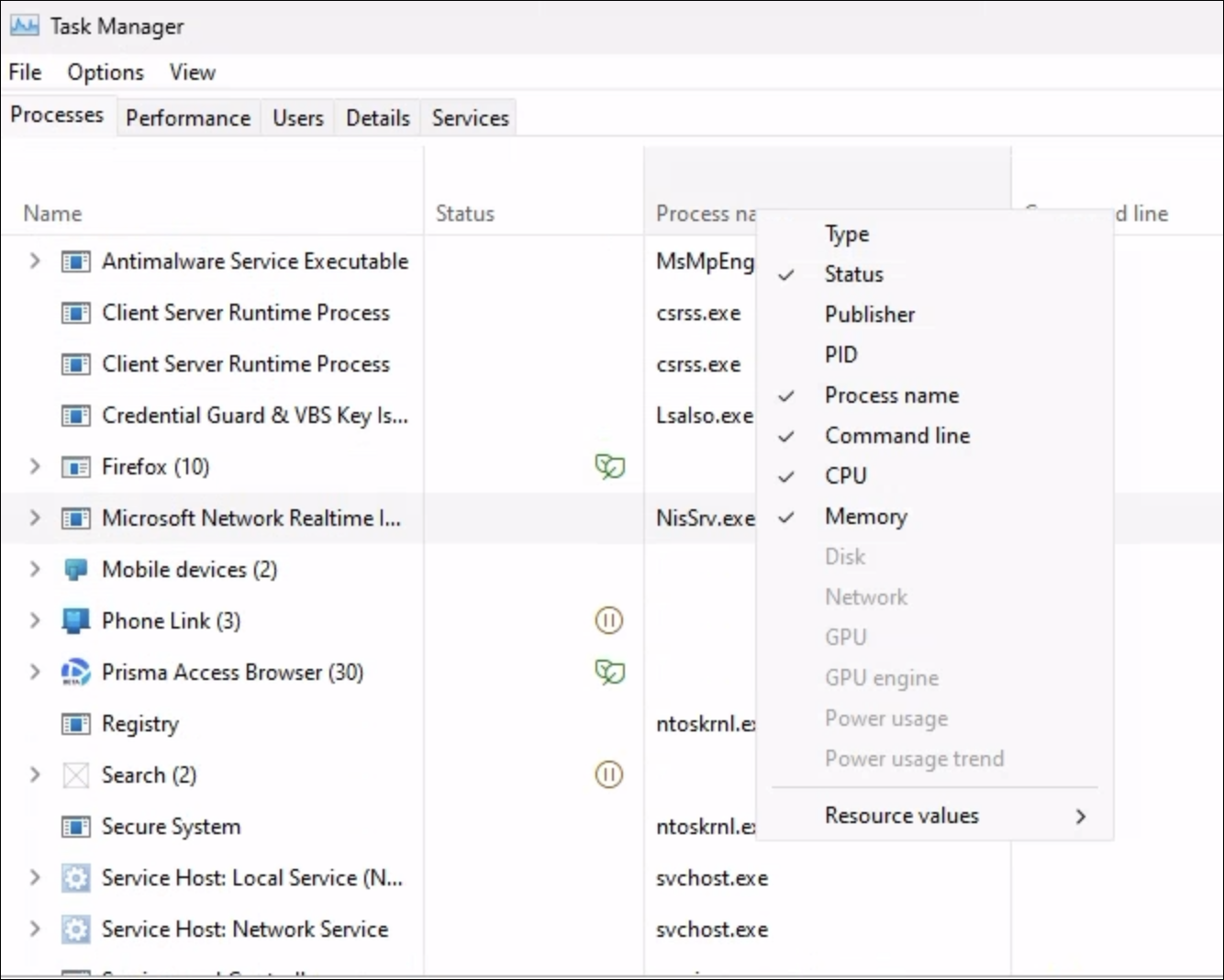Click Service Host: Network Service gear icon

click(75, 930)
